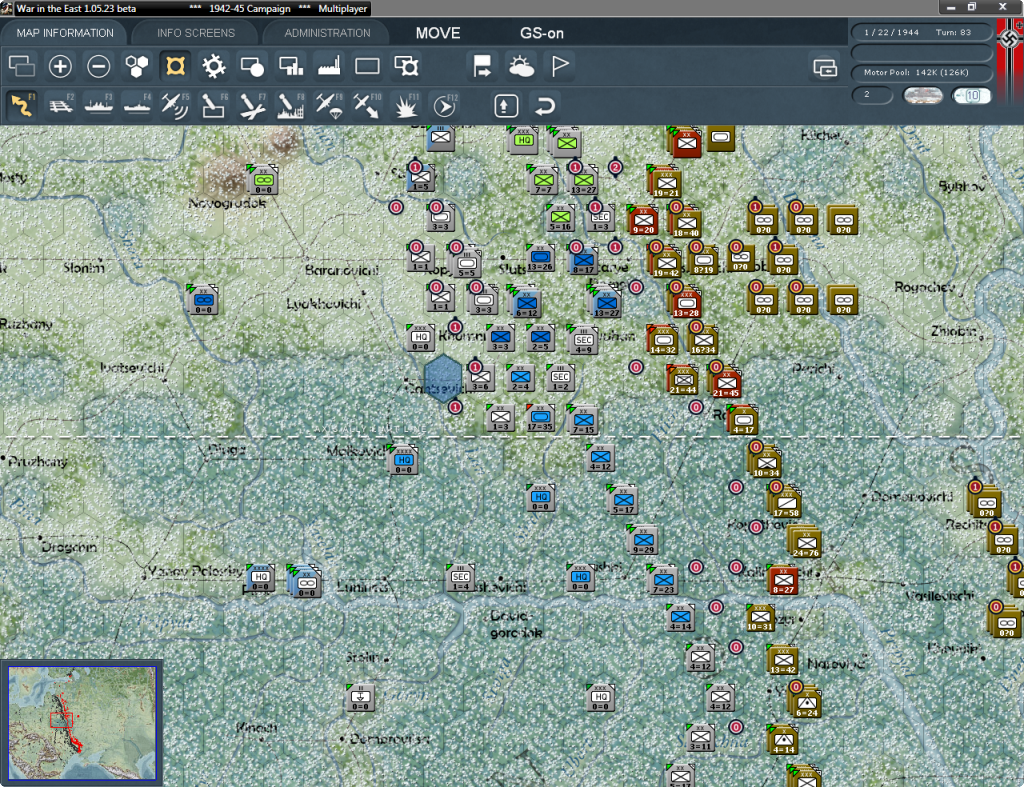This screenshot has height=787, width=1024.
Task: Click the date and turn display
Action: 921,32
